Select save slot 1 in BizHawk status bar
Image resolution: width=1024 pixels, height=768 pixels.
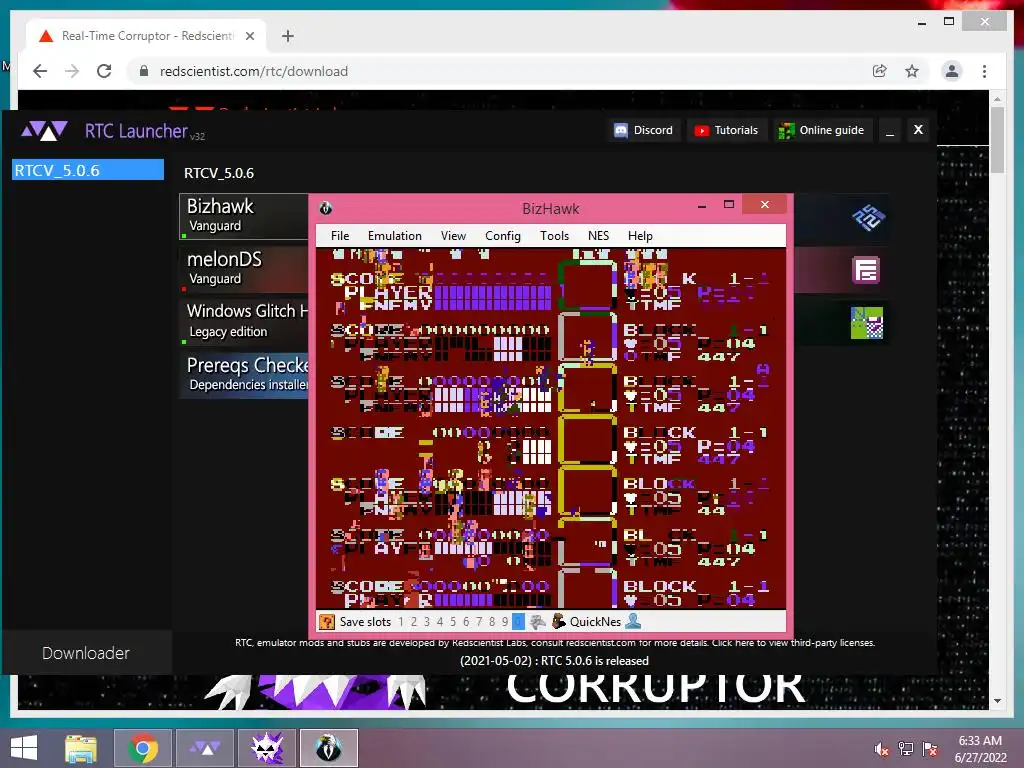tap(400, 622)
